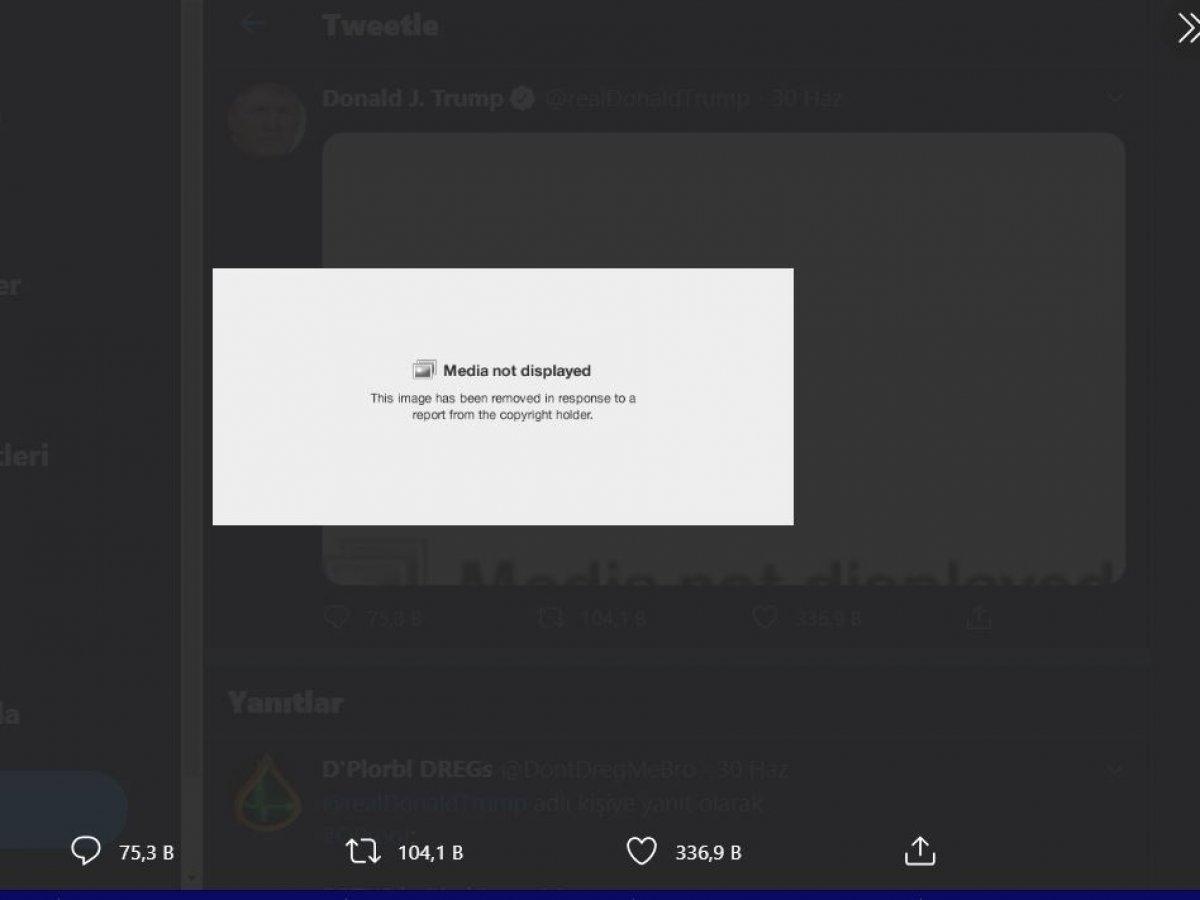Click the white reply bubble icon beside 75,3 B
Viewport: 1200px width, 900px height.
[x=87, y=852]
